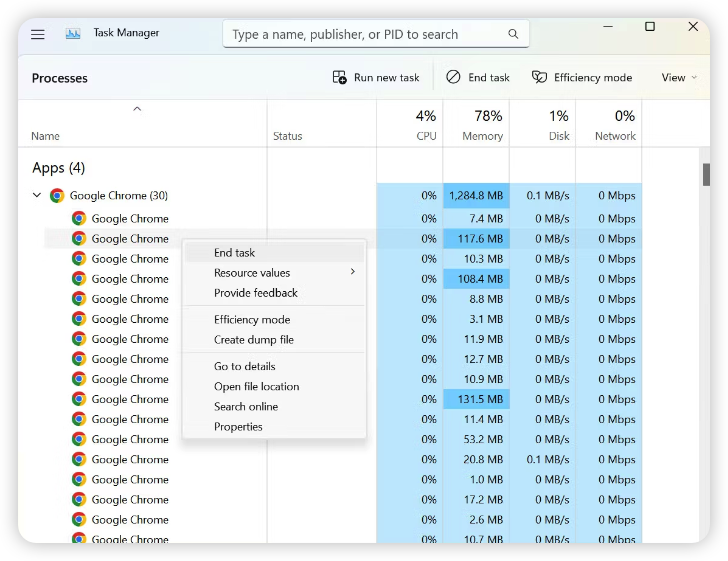Click the Task Manager app icon
The image size is (728, 561).
(73, 33)
